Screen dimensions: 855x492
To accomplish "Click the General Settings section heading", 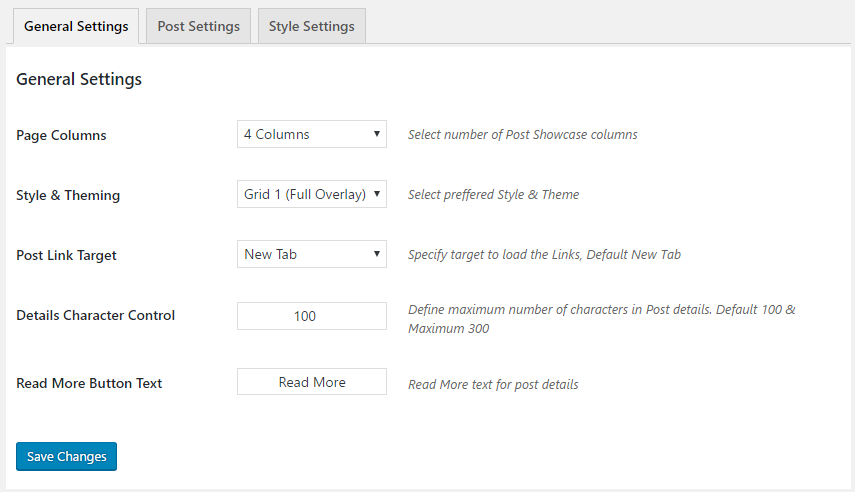I will pos(79,79).
